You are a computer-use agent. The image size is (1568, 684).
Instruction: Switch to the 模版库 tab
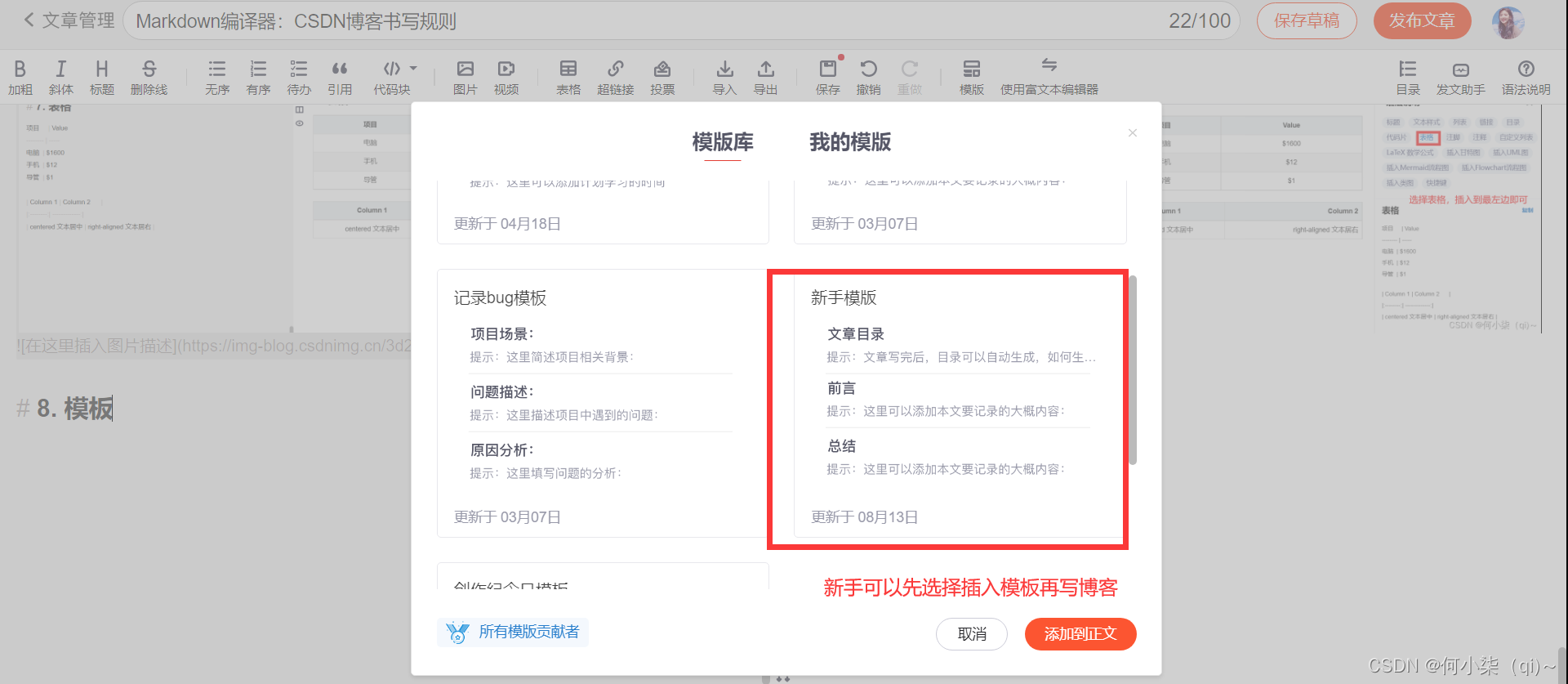723,142
